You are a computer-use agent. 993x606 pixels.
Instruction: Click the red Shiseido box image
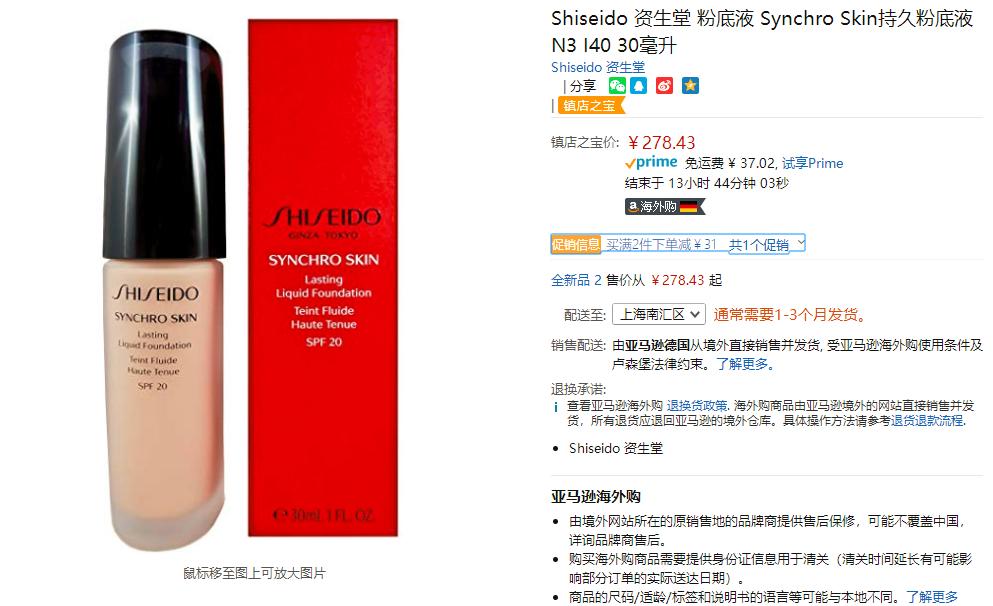[x=323, y=278]
